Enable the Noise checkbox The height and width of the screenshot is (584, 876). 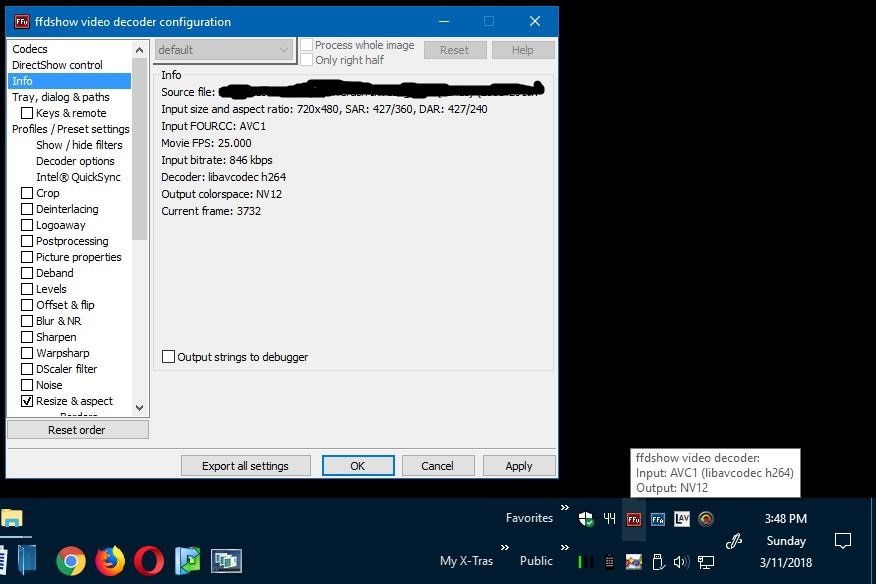click(x=27, y=385)
